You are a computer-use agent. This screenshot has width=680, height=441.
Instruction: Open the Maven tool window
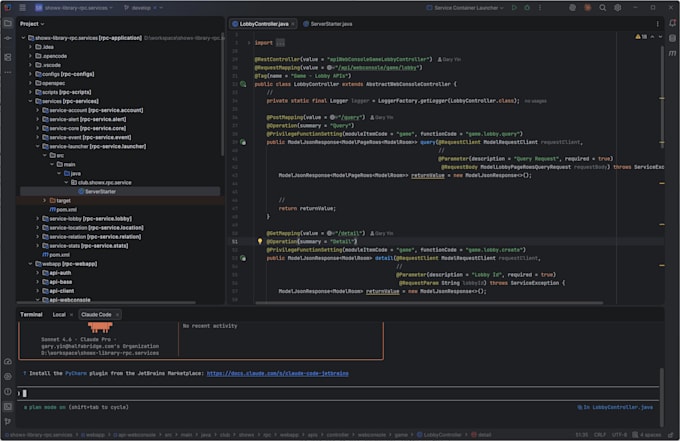(x=672, y=53)
